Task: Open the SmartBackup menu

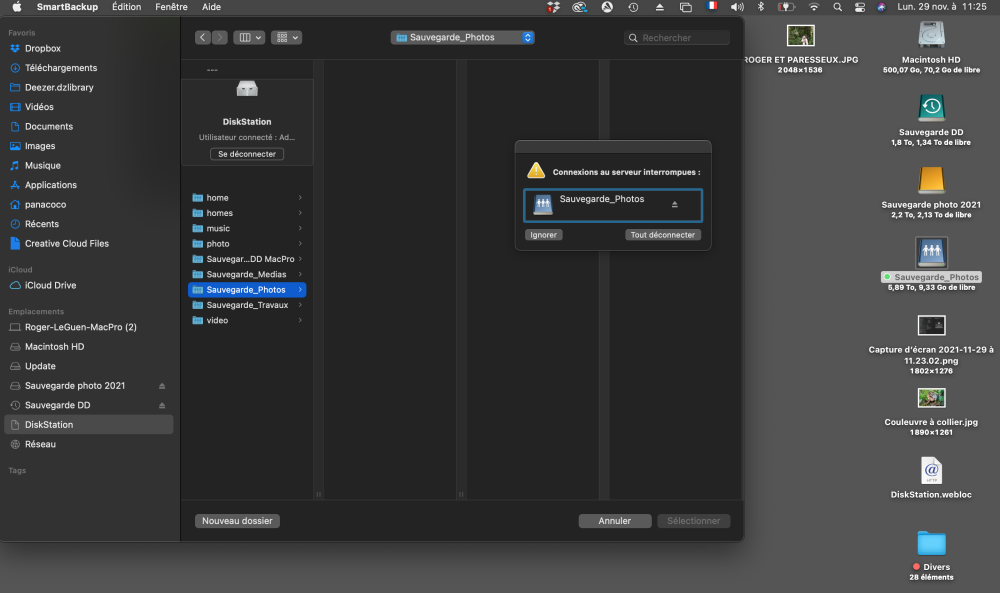Action: [x=67, y=7]
